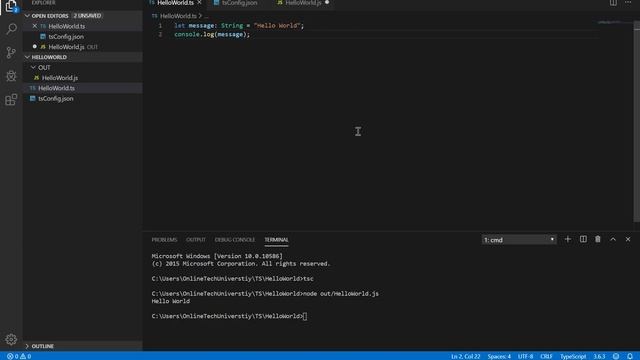Click the line number 2 in gutter
Viewport: 640px width, 360px height.
coord(160,35)
